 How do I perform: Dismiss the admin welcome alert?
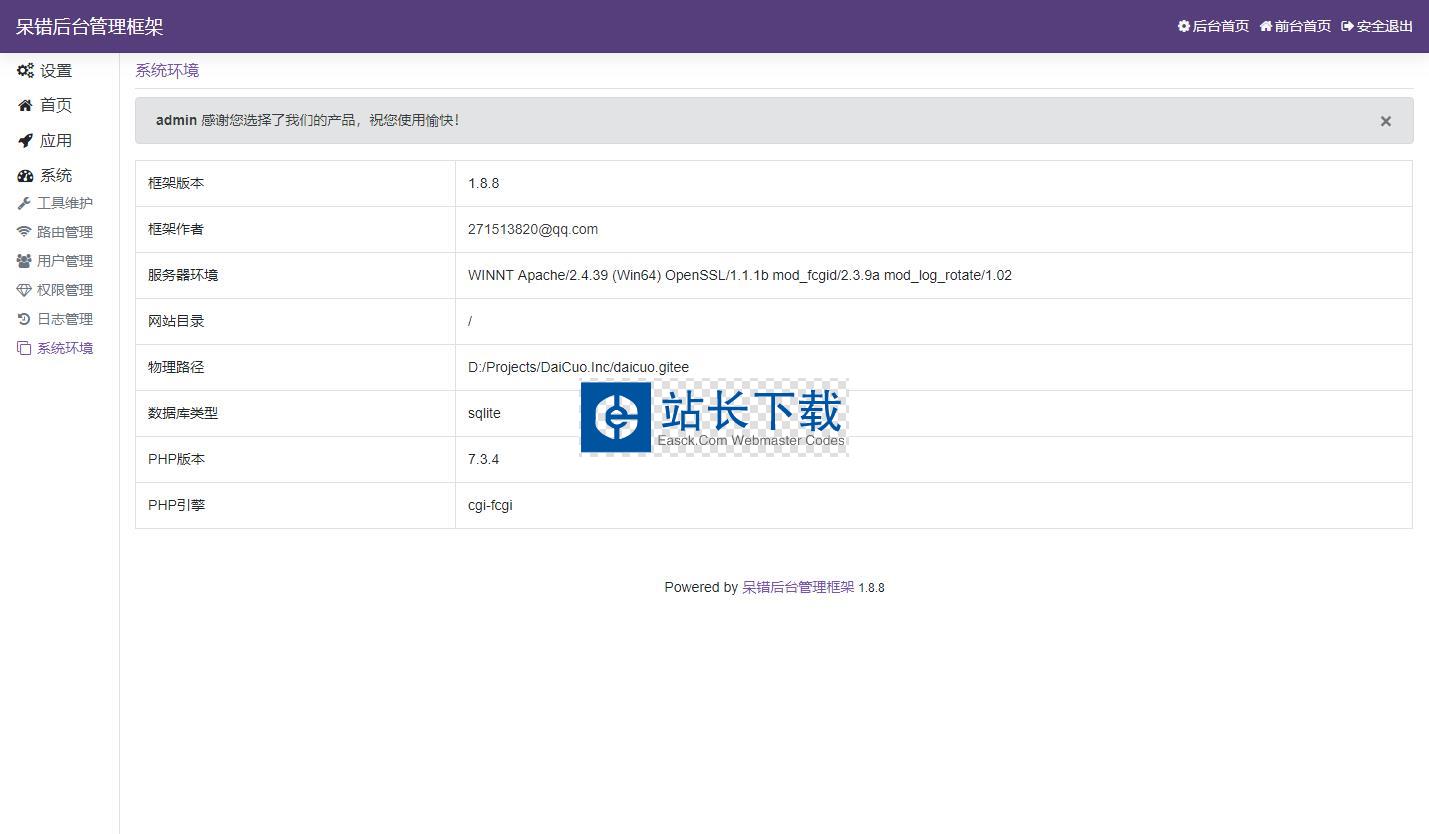[1385, 121]
